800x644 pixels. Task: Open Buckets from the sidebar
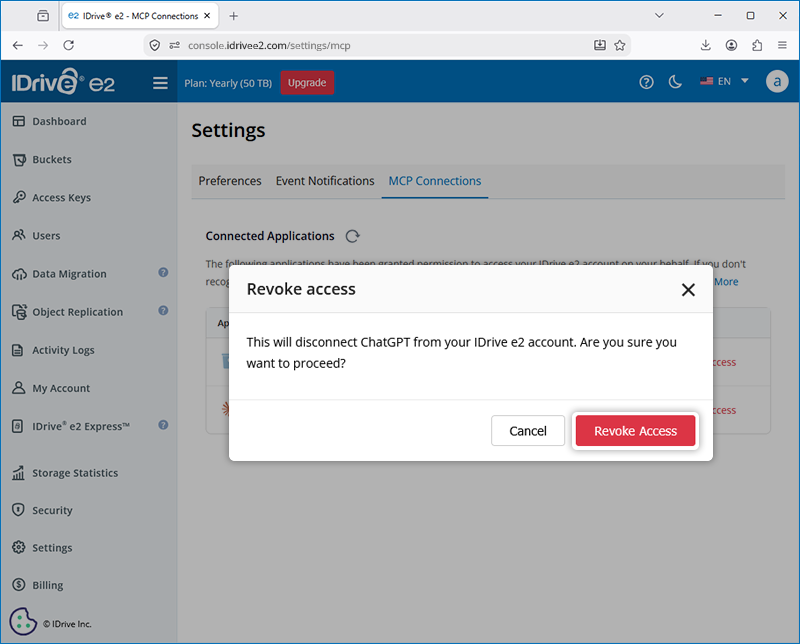click(x=52, y=160)
